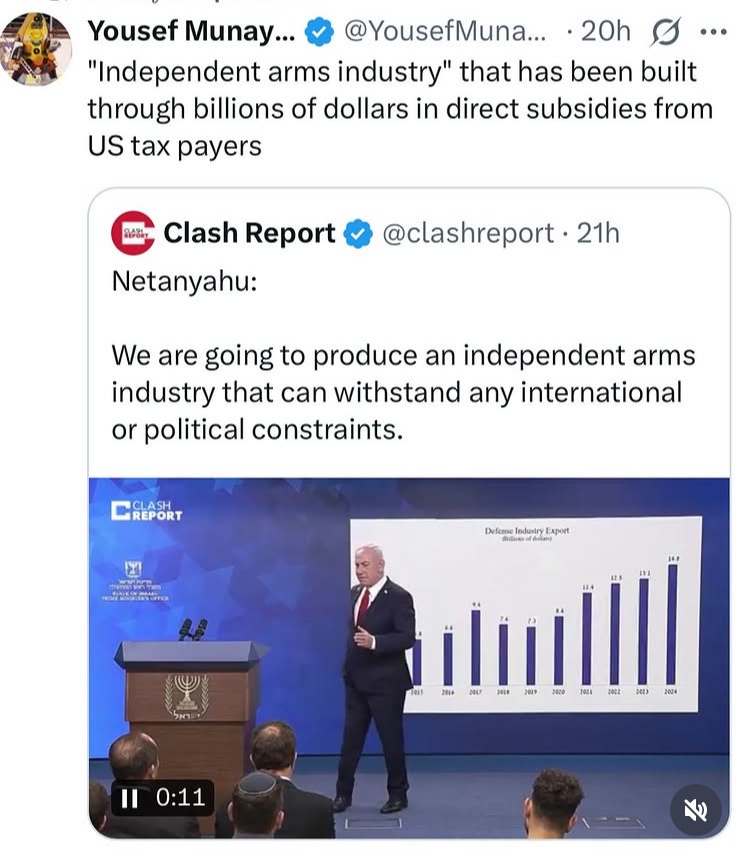
Task: Open the @clashreport handle
Action: point(467,233)
